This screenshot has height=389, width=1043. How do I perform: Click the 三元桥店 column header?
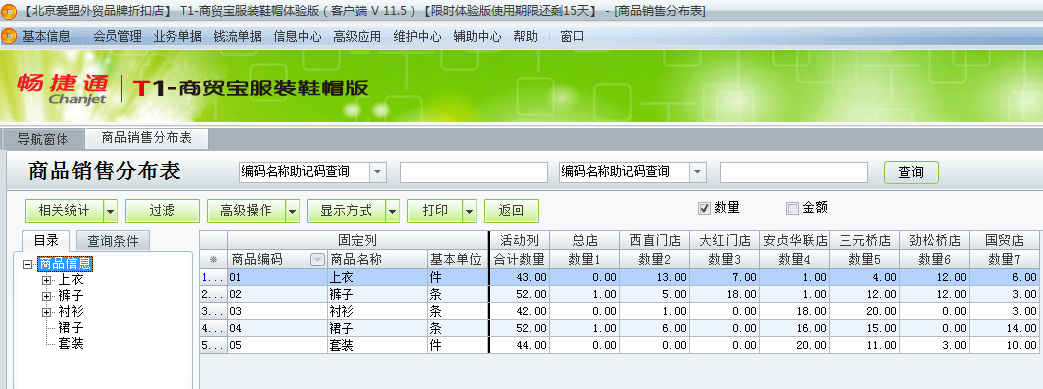tap(864, 240)
